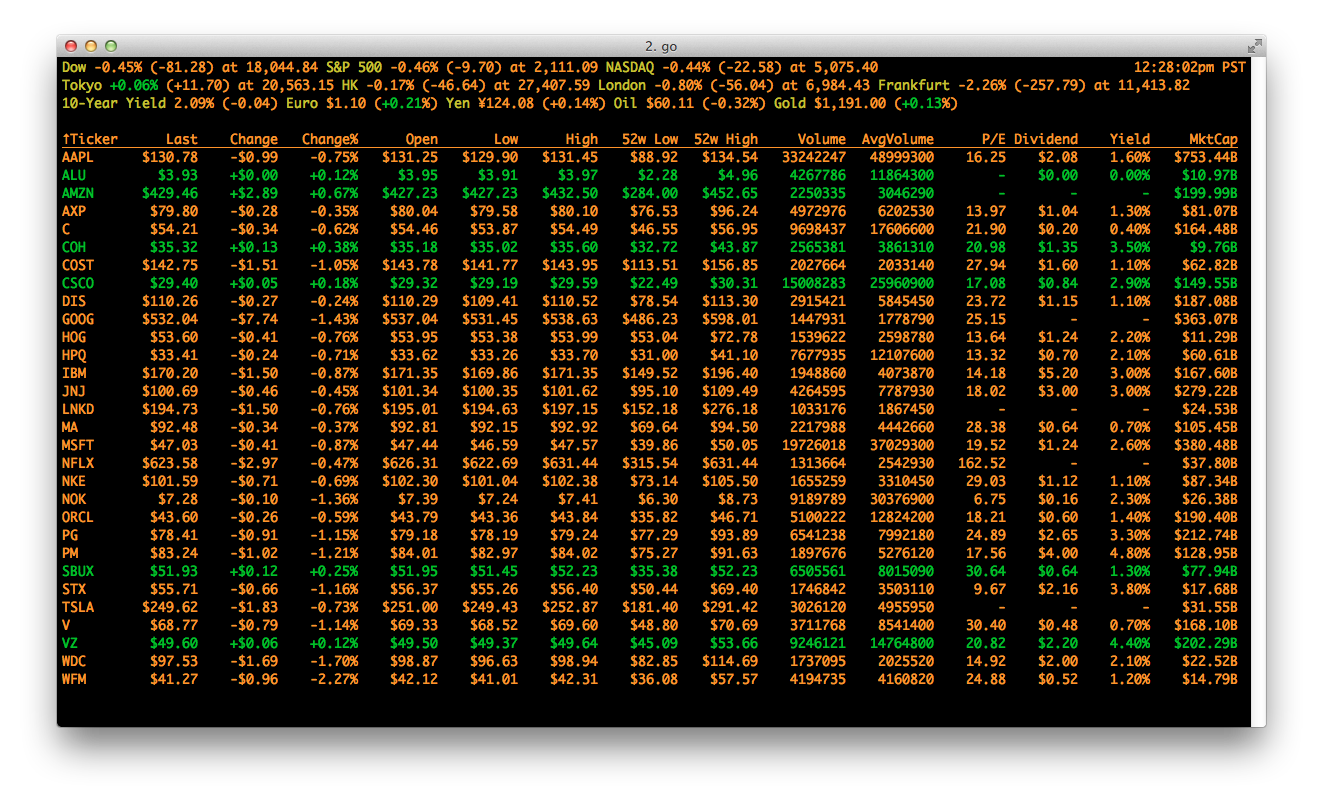Image resolution: width=1323 pixels, height=806 pixels.
Task: Click the COST ticker symbol
Action: pos(78,265)
